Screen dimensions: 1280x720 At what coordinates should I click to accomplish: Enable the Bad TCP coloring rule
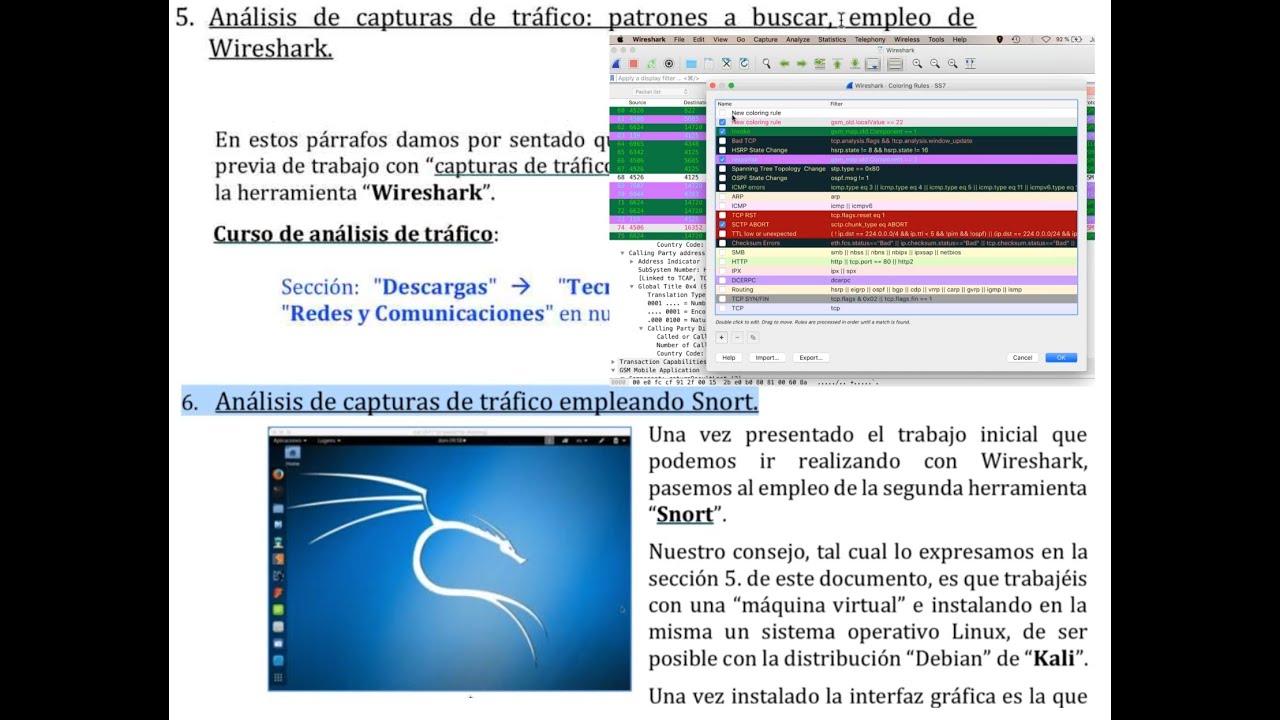722,141
